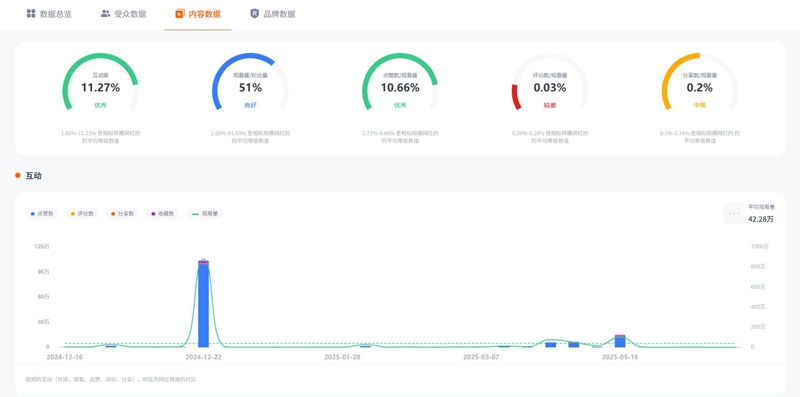The image size is (800, 397).
Task: Click the 中等 rating label
Action: tap(699, 105)
